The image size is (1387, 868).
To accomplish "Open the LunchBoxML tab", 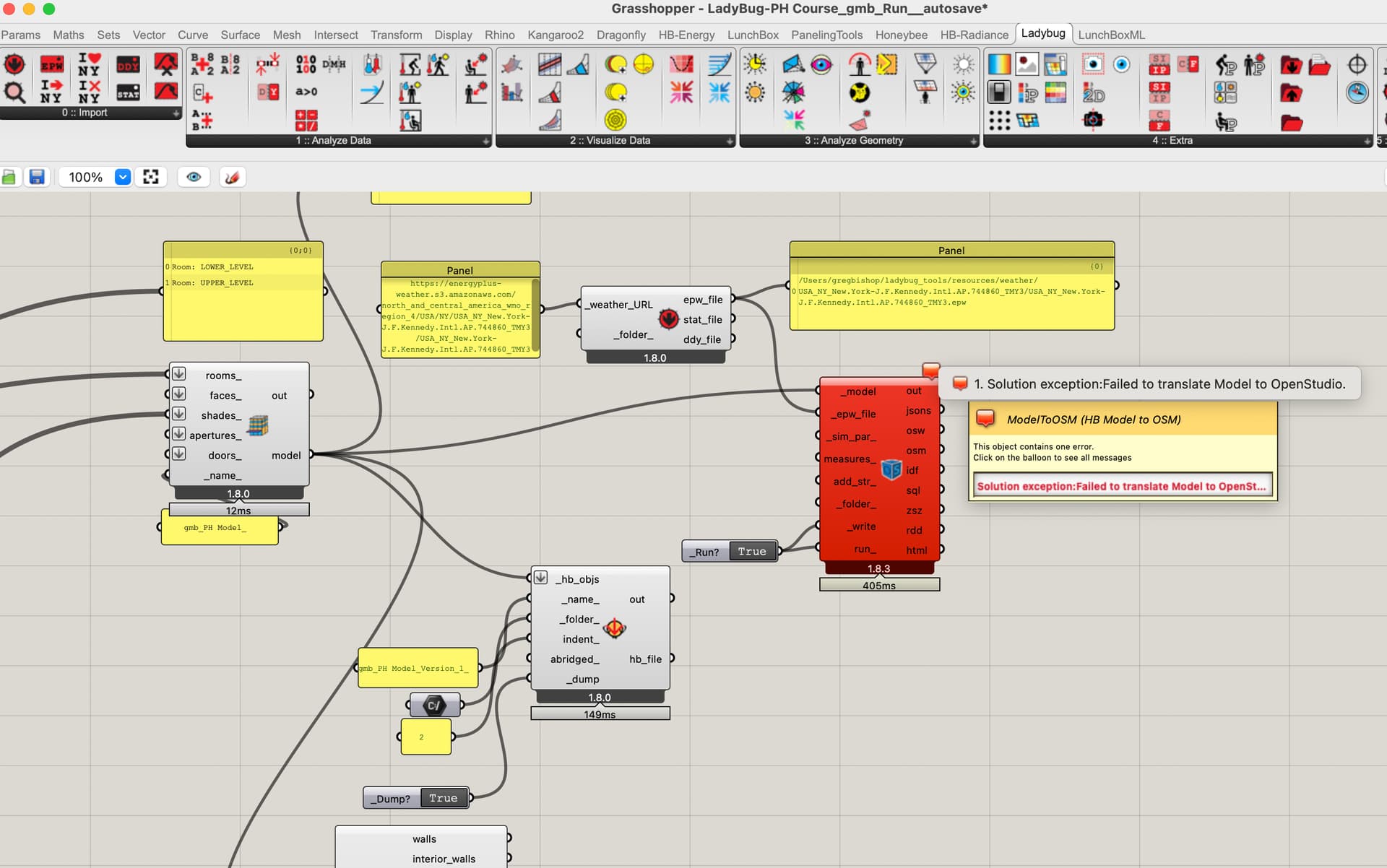I will [x=1111, y=35].
